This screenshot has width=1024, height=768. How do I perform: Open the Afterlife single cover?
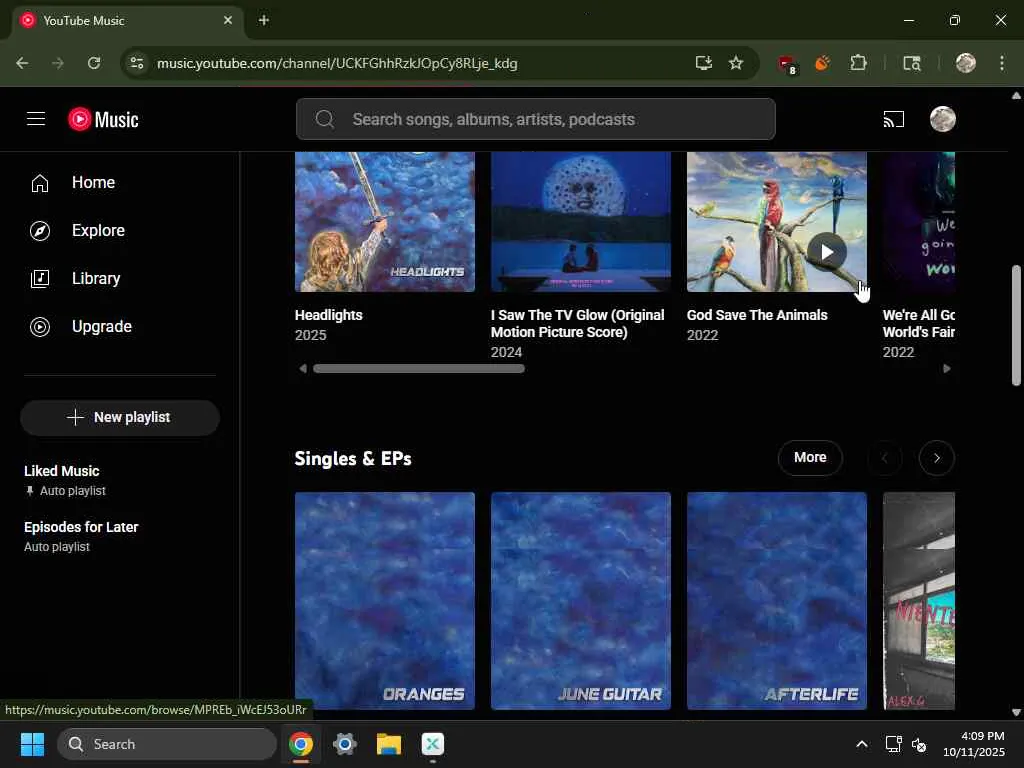click(776, 601)
